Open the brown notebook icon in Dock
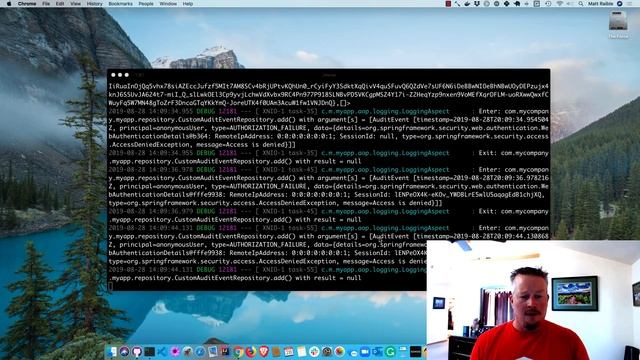640x360 pixels. click(x=276, y=352)
